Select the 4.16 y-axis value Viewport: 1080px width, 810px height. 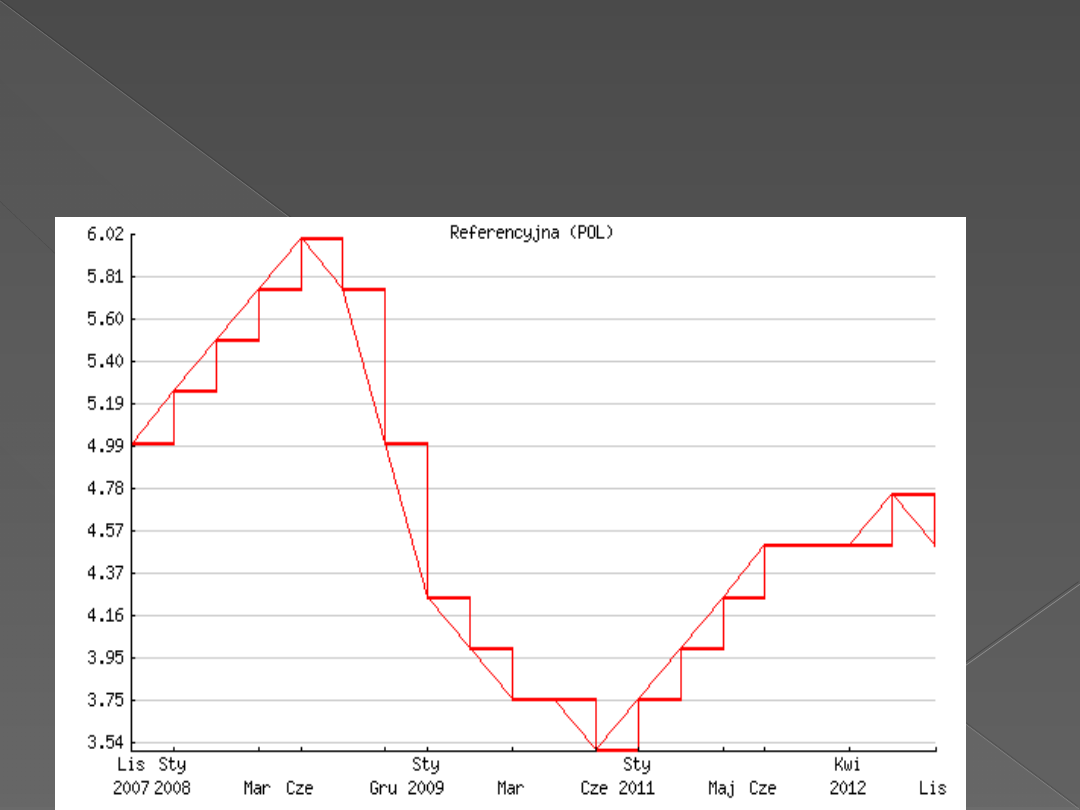[105, 615]
